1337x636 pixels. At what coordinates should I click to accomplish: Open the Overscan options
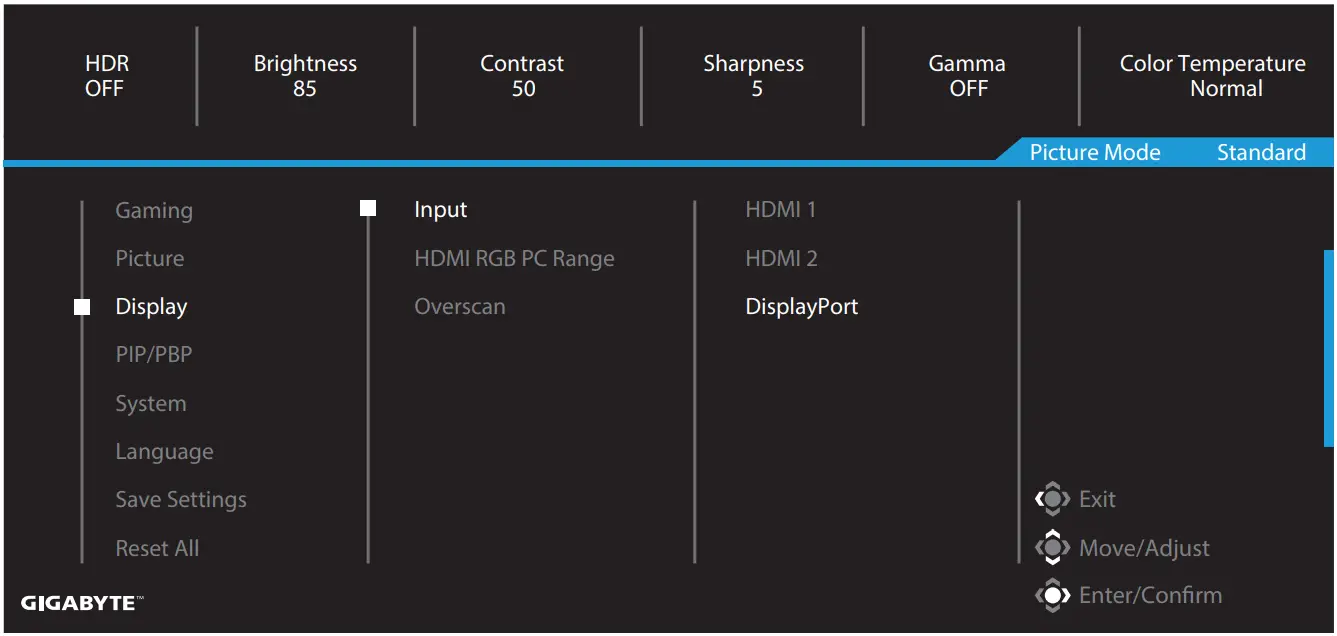point(460,306)
